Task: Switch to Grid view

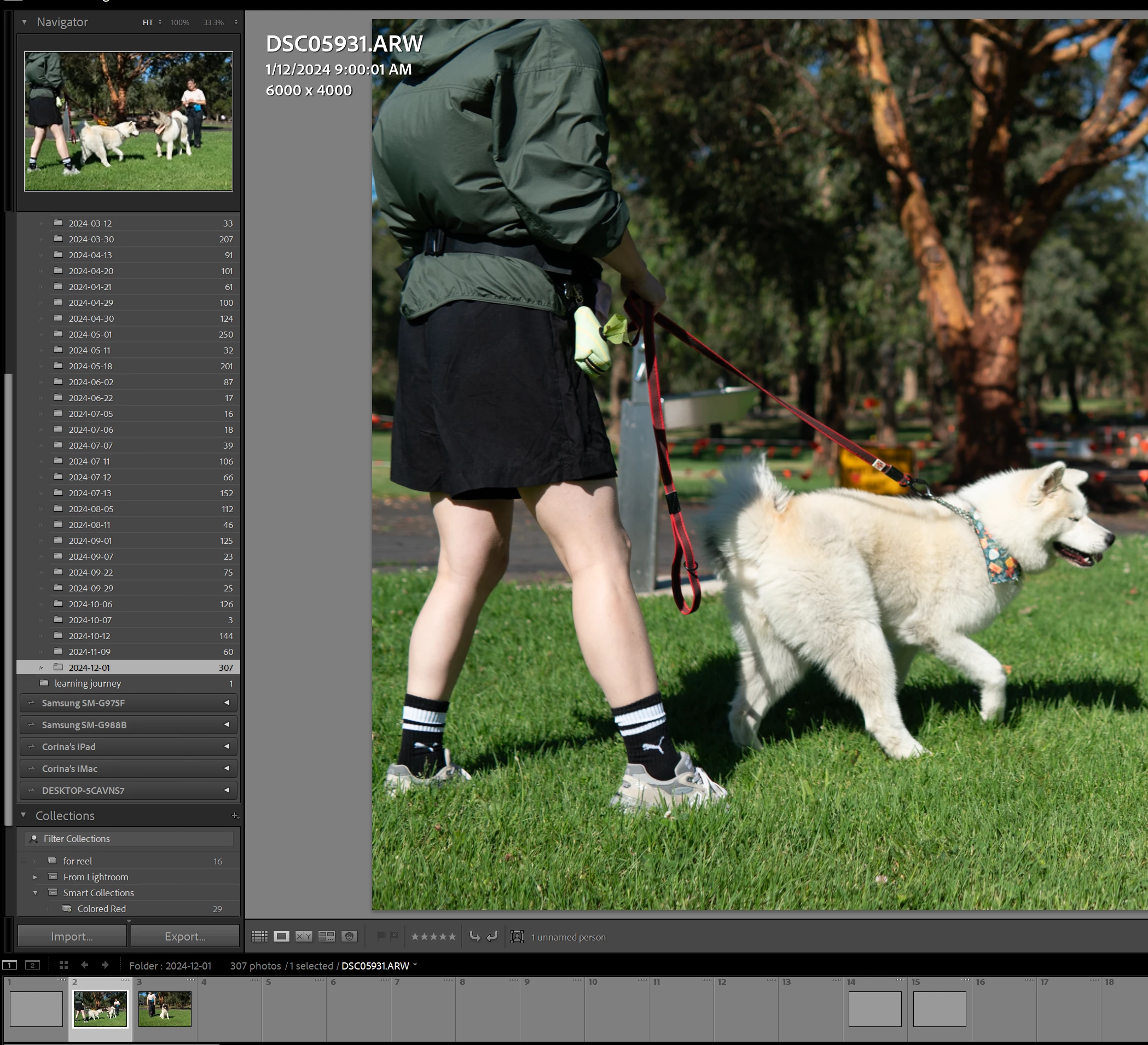Action: click(x=259, y=937)
